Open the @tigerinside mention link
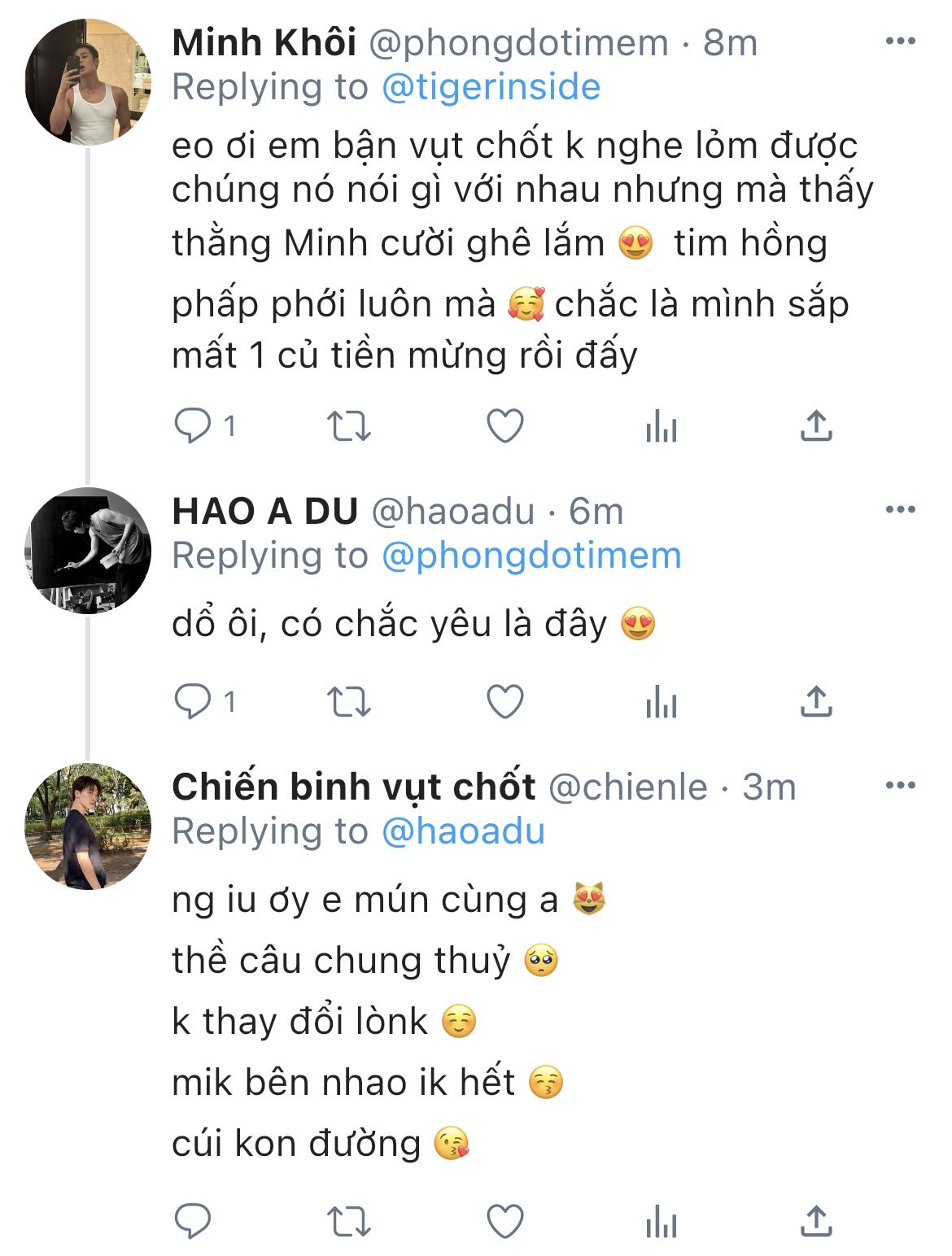The height and width of the screenshot is (1256, 952). tap(491, 87)
